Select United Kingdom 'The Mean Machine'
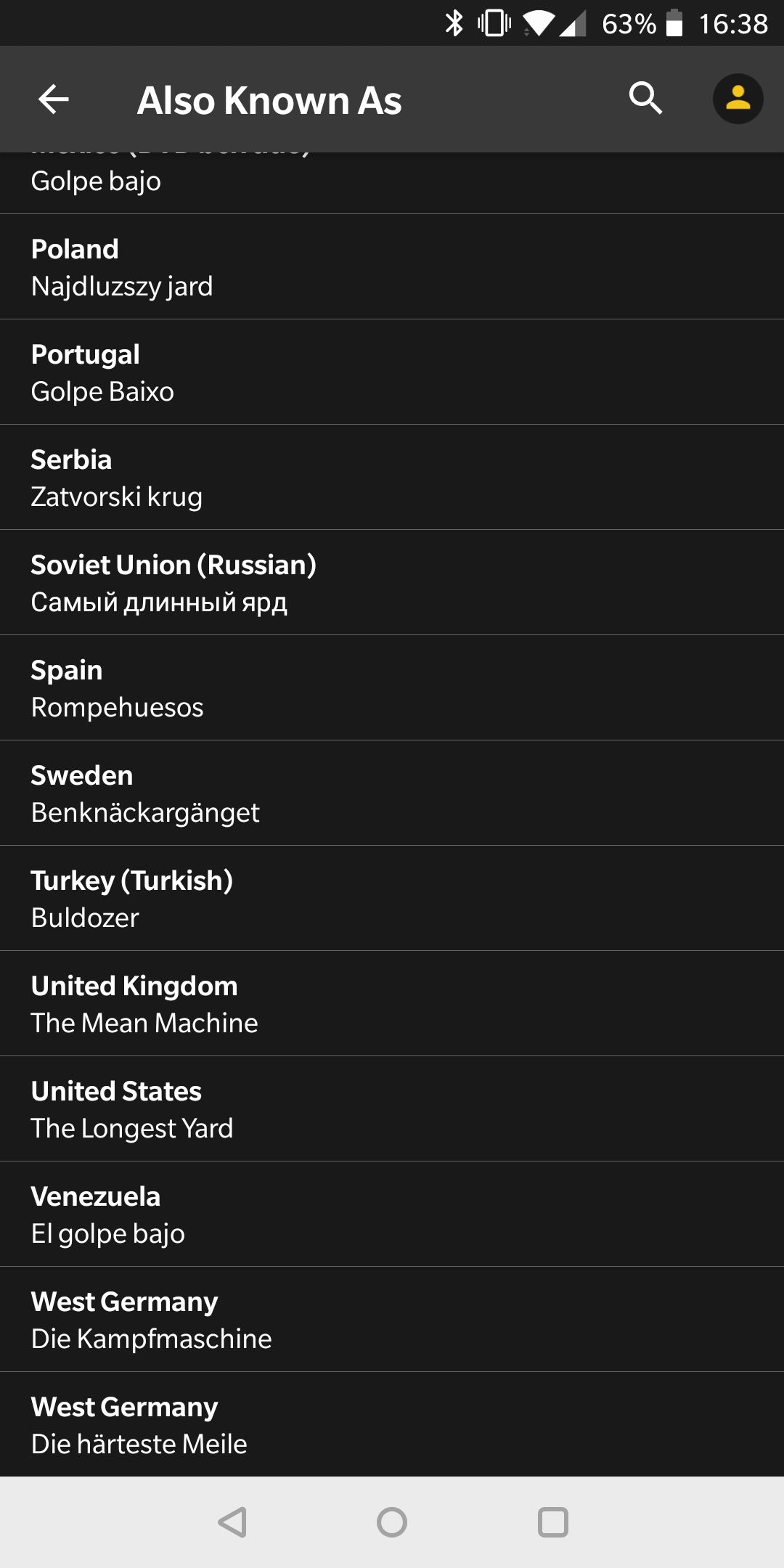 click(392, 1004)
